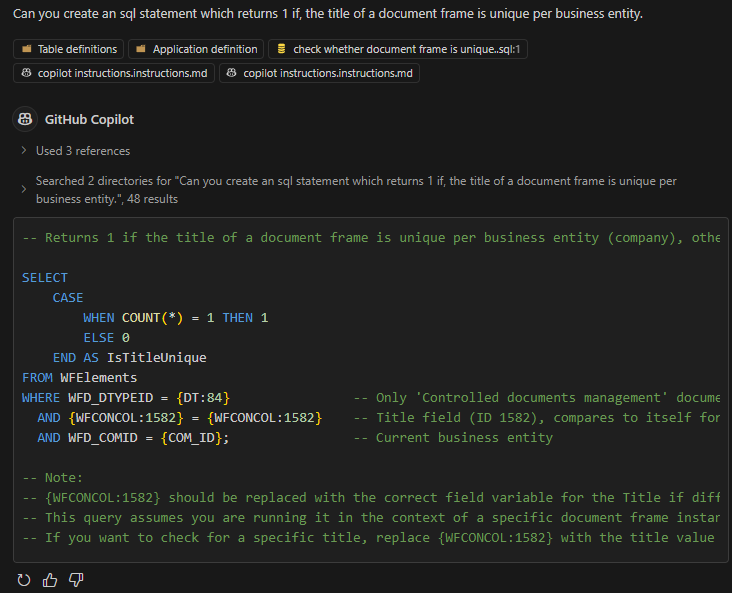Image resolution: width=732 pixels, height=593 pixels.
Task: Click IsTitleUnique alias in code
Action: (x=157, y=358)
